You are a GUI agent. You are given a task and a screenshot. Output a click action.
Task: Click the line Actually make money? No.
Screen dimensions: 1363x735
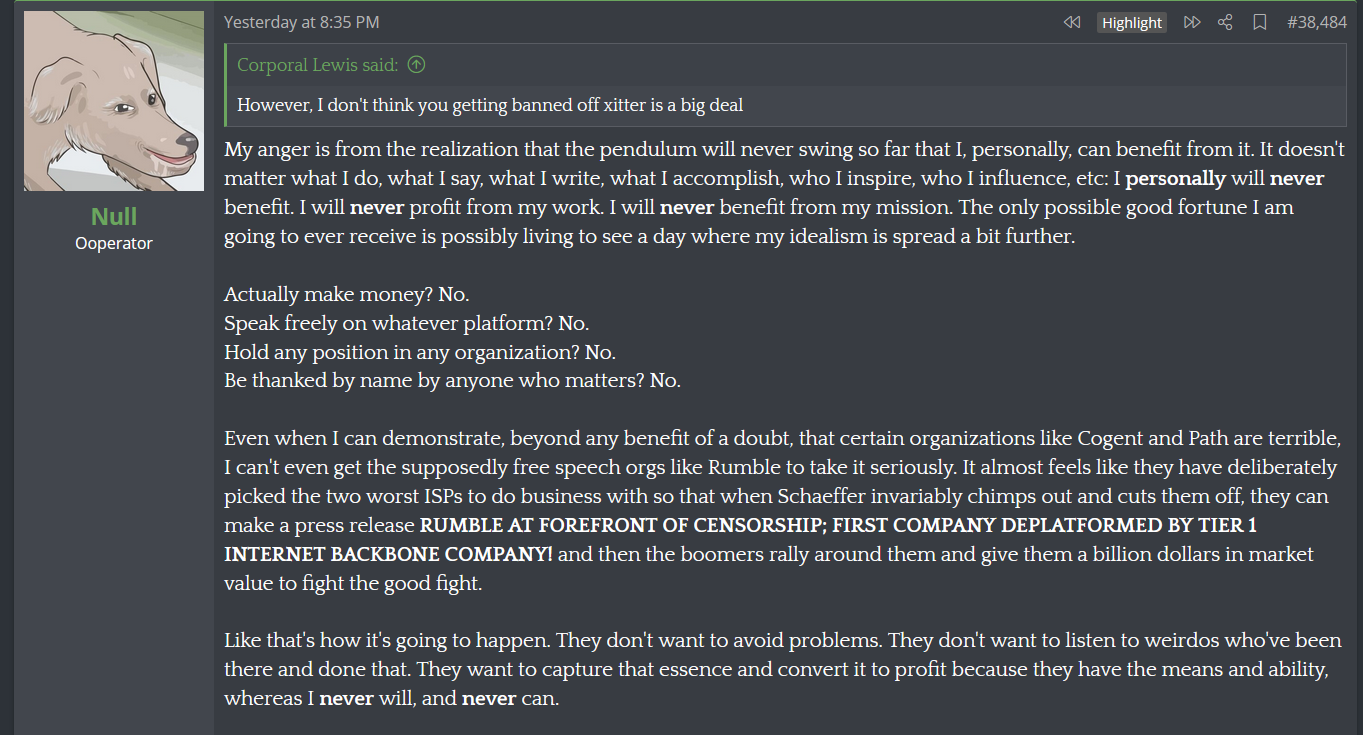coord(346,294)
